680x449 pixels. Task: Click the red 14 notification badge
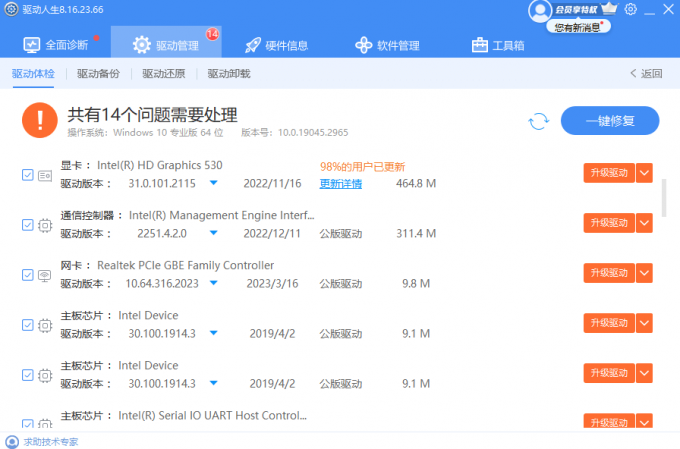point(212,34)
